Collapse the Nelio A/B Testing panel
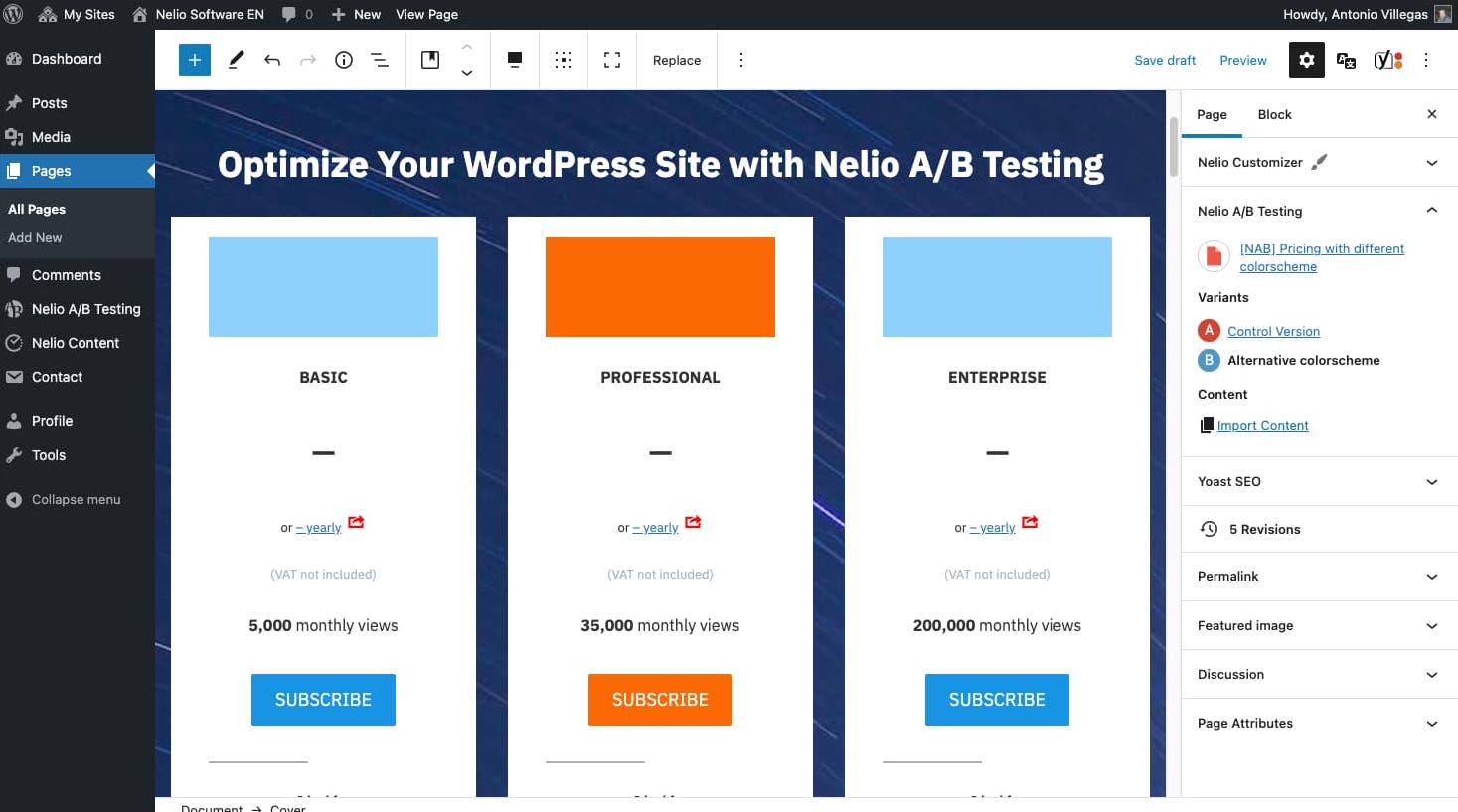Viewport: 1458px width, 812px height. coord(1320,211)
